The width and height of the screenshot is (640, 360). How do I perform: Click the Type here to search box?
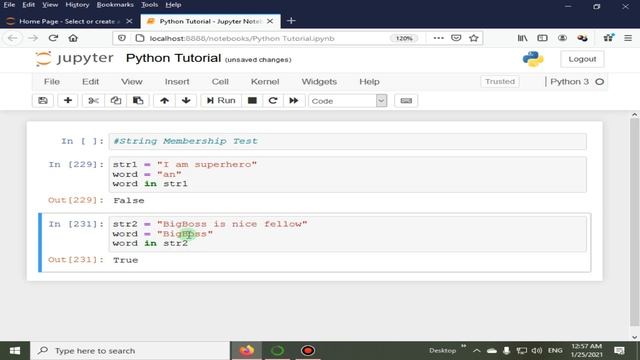tap(130, 351)
